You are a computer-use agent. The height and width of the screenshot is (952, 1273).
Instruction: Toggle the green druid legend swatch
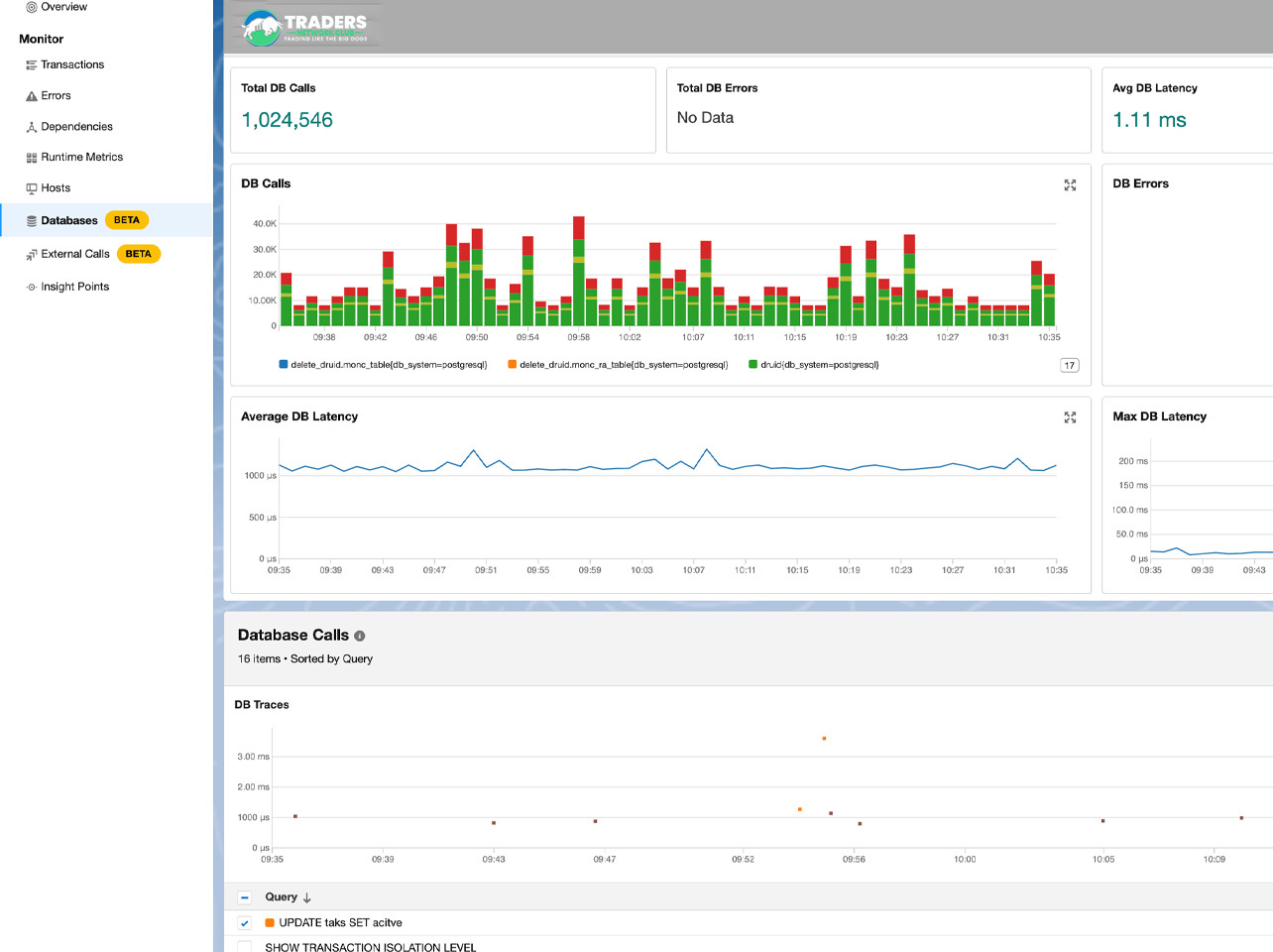pos(753,365)
